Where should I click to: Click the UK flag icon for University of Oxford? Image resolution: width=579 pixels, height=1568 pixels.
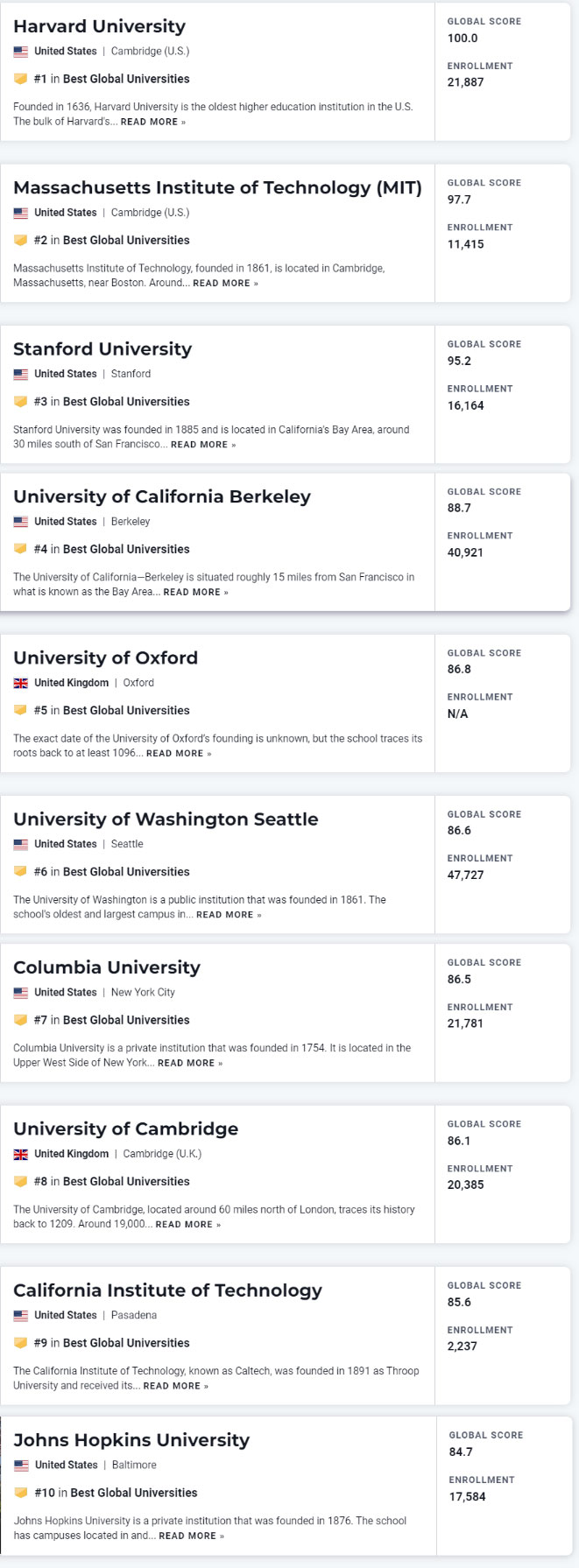click(21, 683)
